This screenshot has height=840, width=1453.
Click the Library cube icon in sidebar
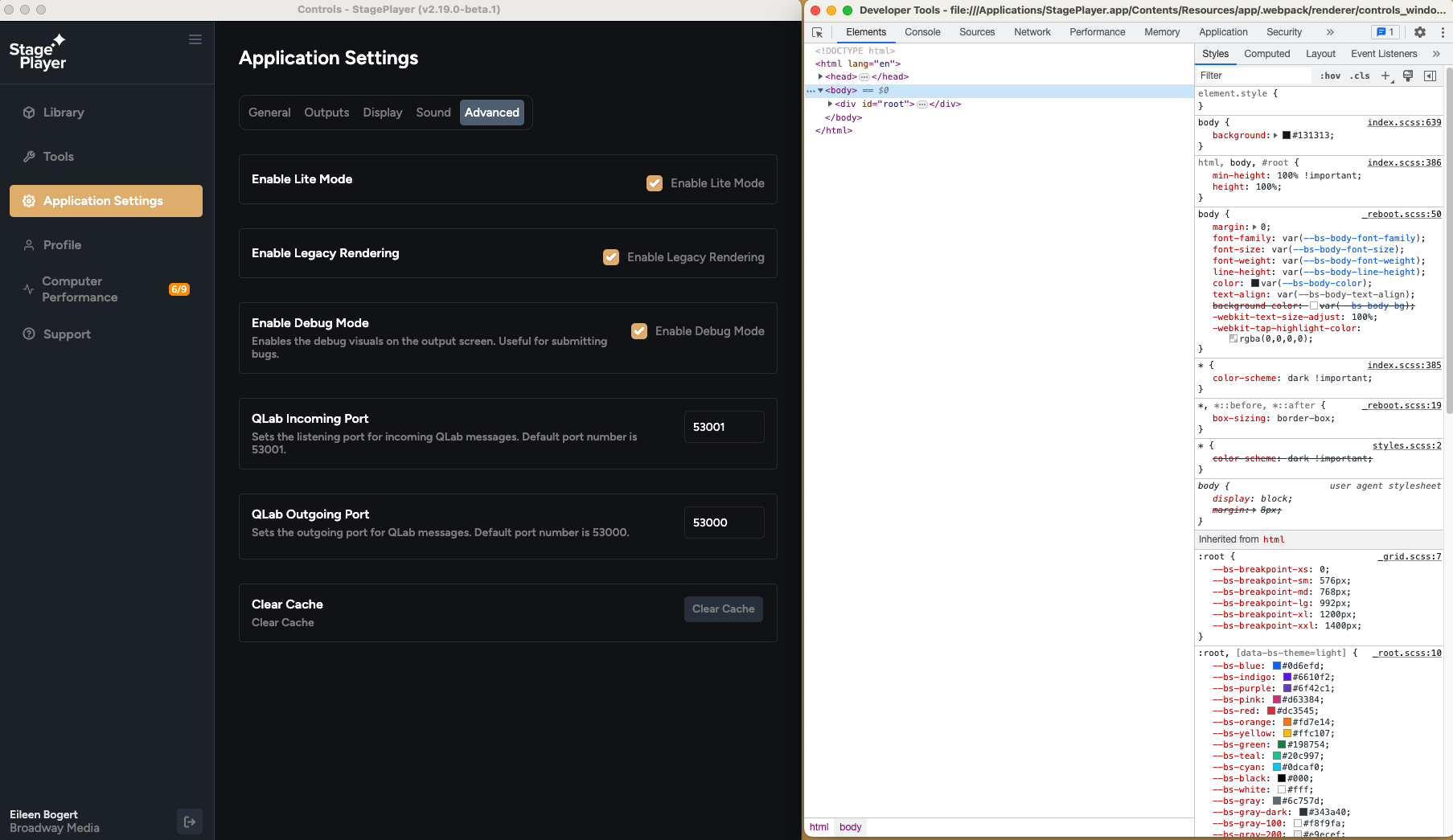(x=29, y=113)
